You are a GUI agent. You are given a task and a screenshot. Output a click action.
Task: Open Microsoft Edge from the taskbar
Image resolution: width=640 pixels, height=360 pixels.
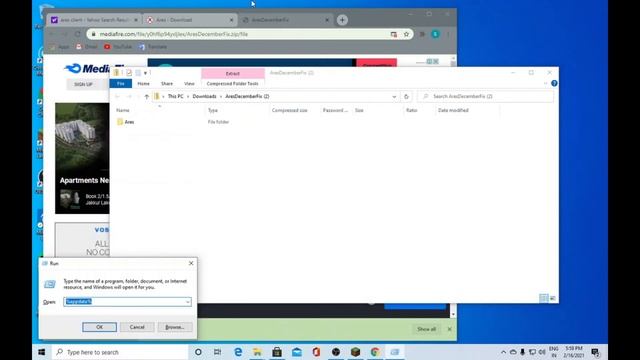[x=238, y=352]
